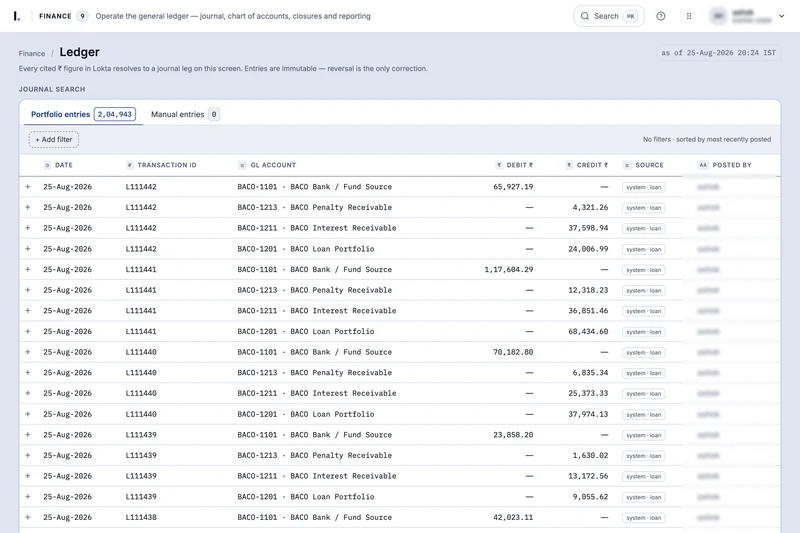This screenshot has height=533, width=800.
Task: Click credit amount 37,598.94
Action: (588, 228)
